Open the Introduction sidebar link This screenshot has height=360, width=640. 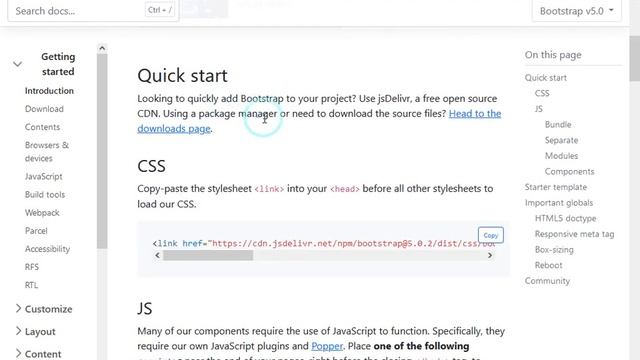coord(49,91)
